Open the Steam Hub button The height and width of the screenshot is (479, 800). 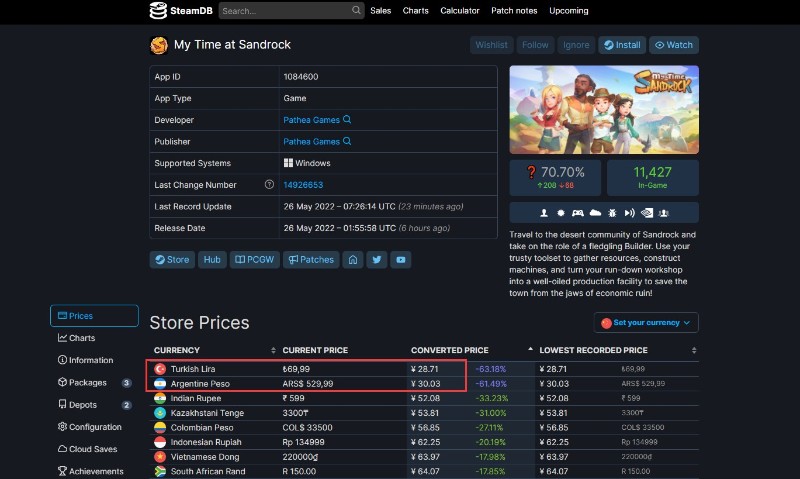point(212,260)
